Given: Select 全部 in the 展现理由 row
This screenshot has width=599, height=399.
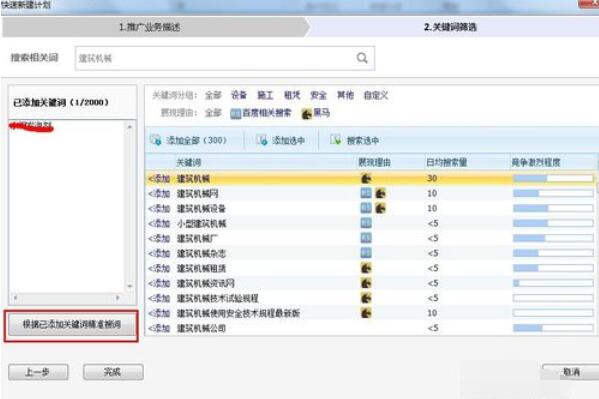Looking at the screenshot, I should pos(213,113).
